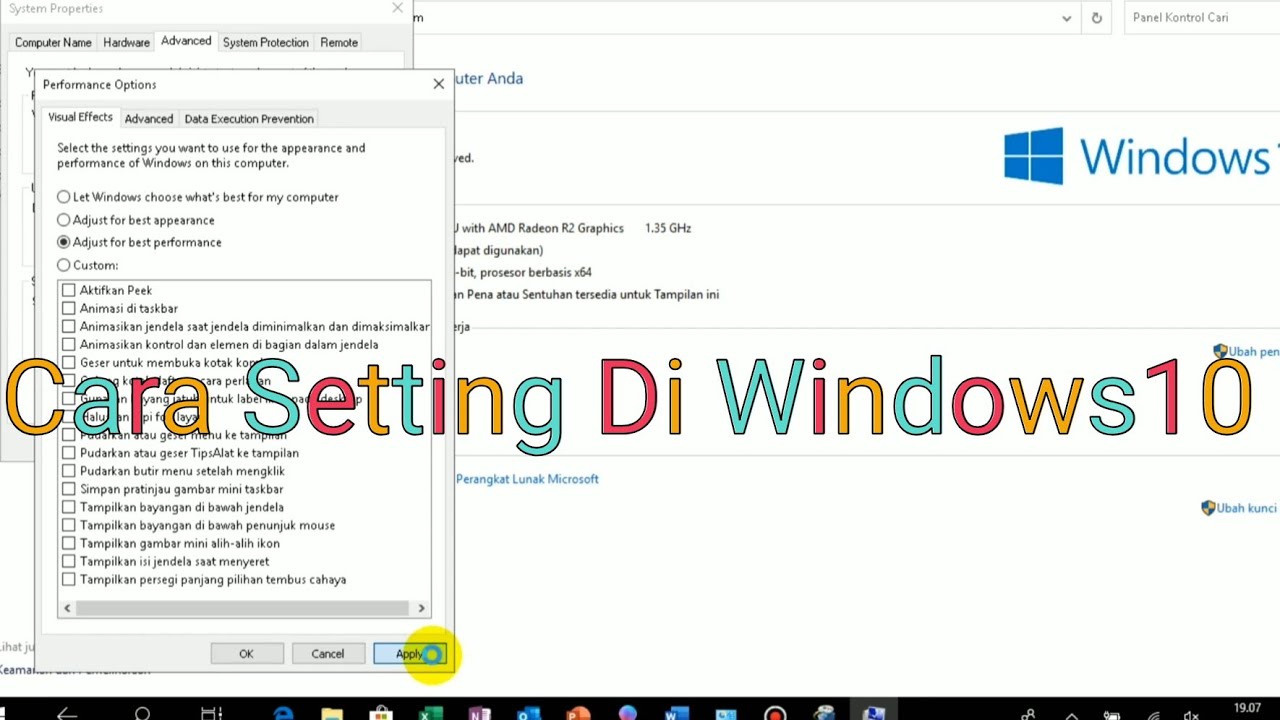Enable Pudarkan atau geser TipsAlat ke tampilan

tap(69, 453)
